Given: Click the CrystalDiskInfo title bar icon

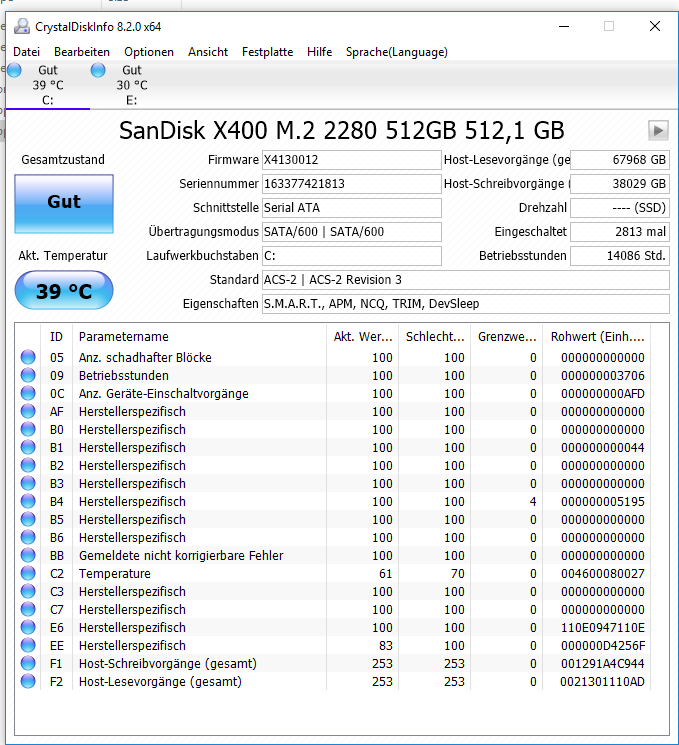Looking at the screenshot, I should 21,27.
